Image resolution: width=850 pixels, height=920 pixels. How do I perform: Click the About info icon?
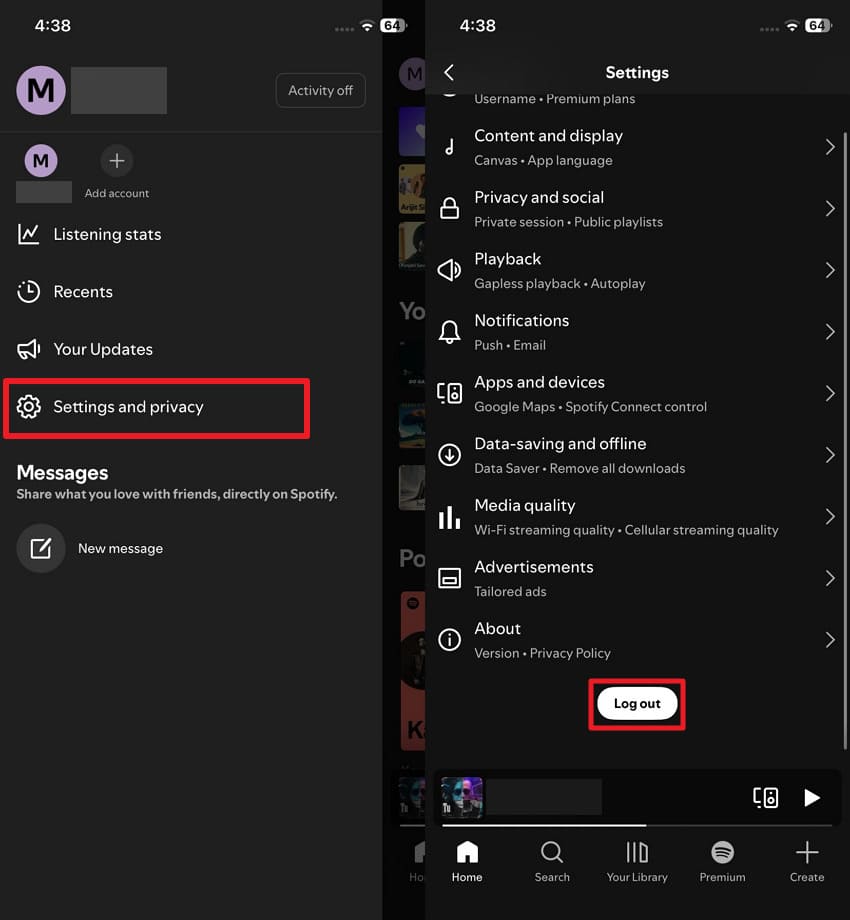click(449, 640)
